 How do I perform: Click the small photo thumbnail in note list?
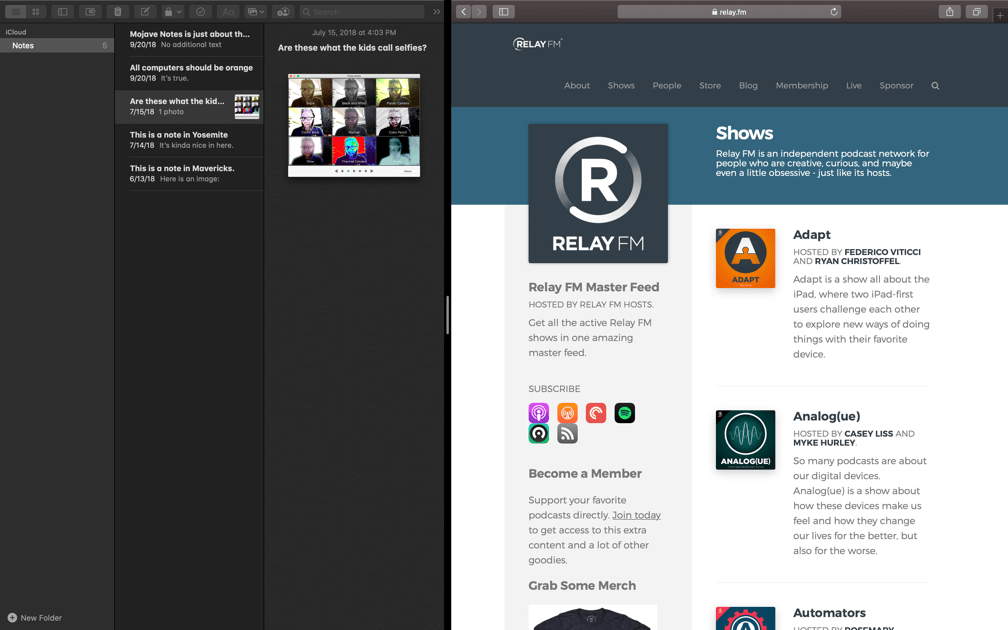point(247,107)
